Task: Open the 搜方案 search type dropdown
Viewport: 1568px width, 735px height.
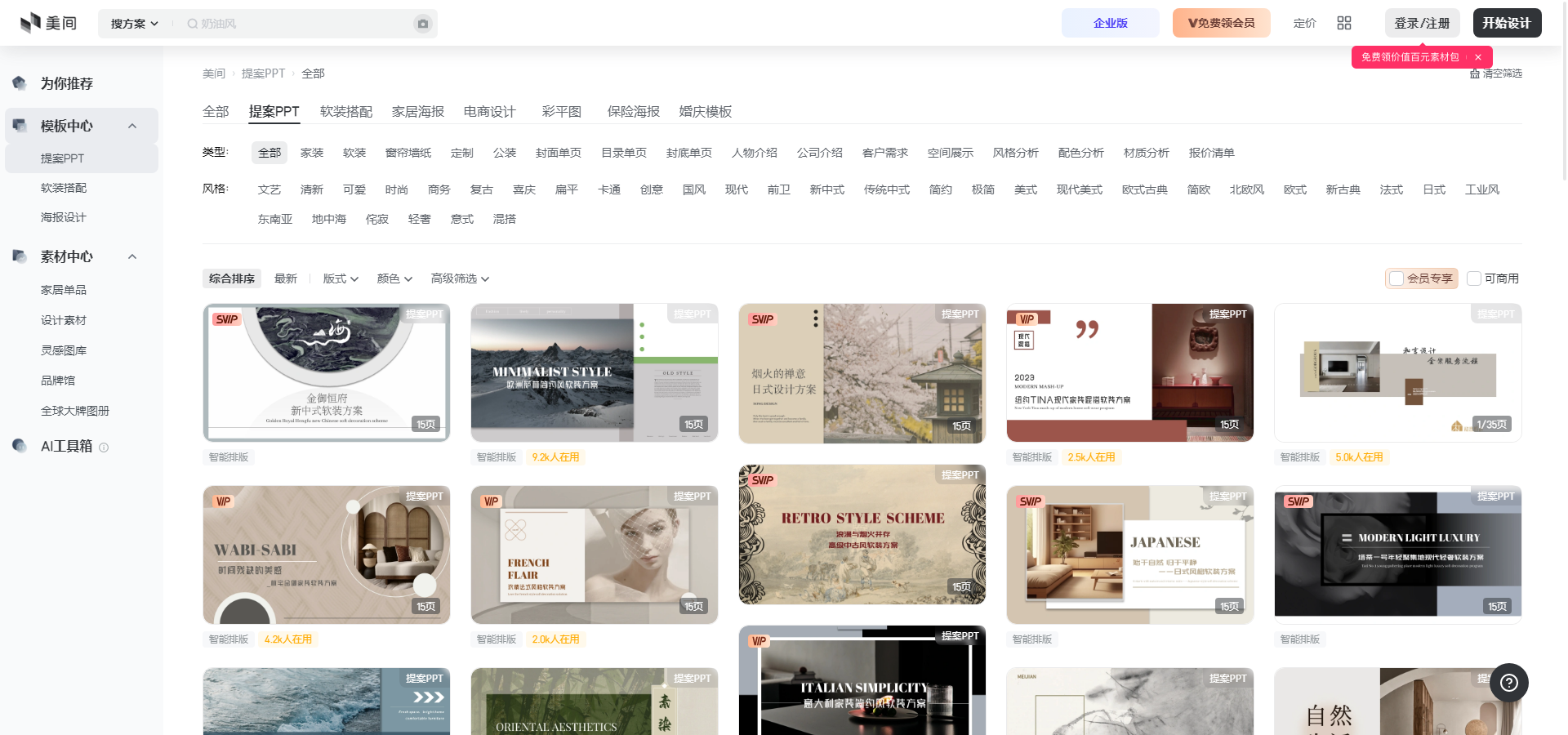Action: click(135, 24)
